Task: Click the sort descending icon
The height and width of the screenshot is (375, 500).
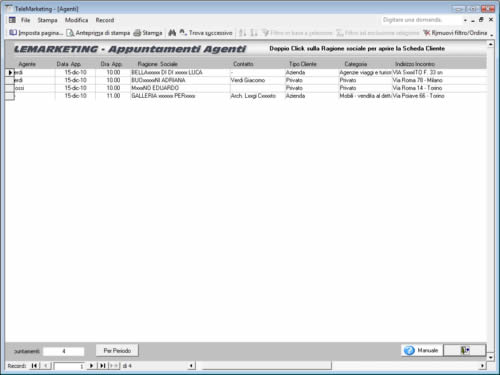Action: coord(254,33)
